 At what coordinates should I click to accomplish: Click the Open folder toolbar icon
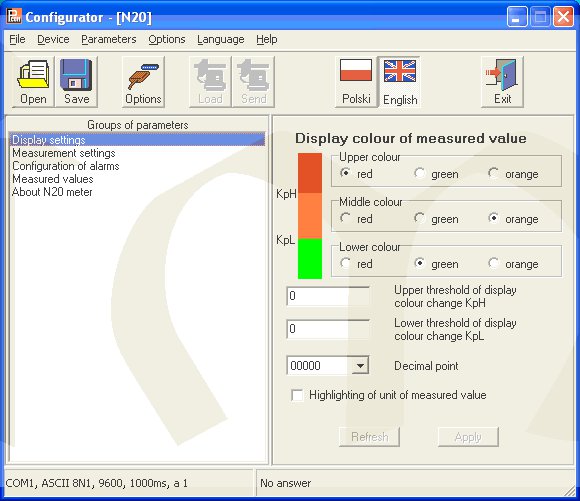33,75
